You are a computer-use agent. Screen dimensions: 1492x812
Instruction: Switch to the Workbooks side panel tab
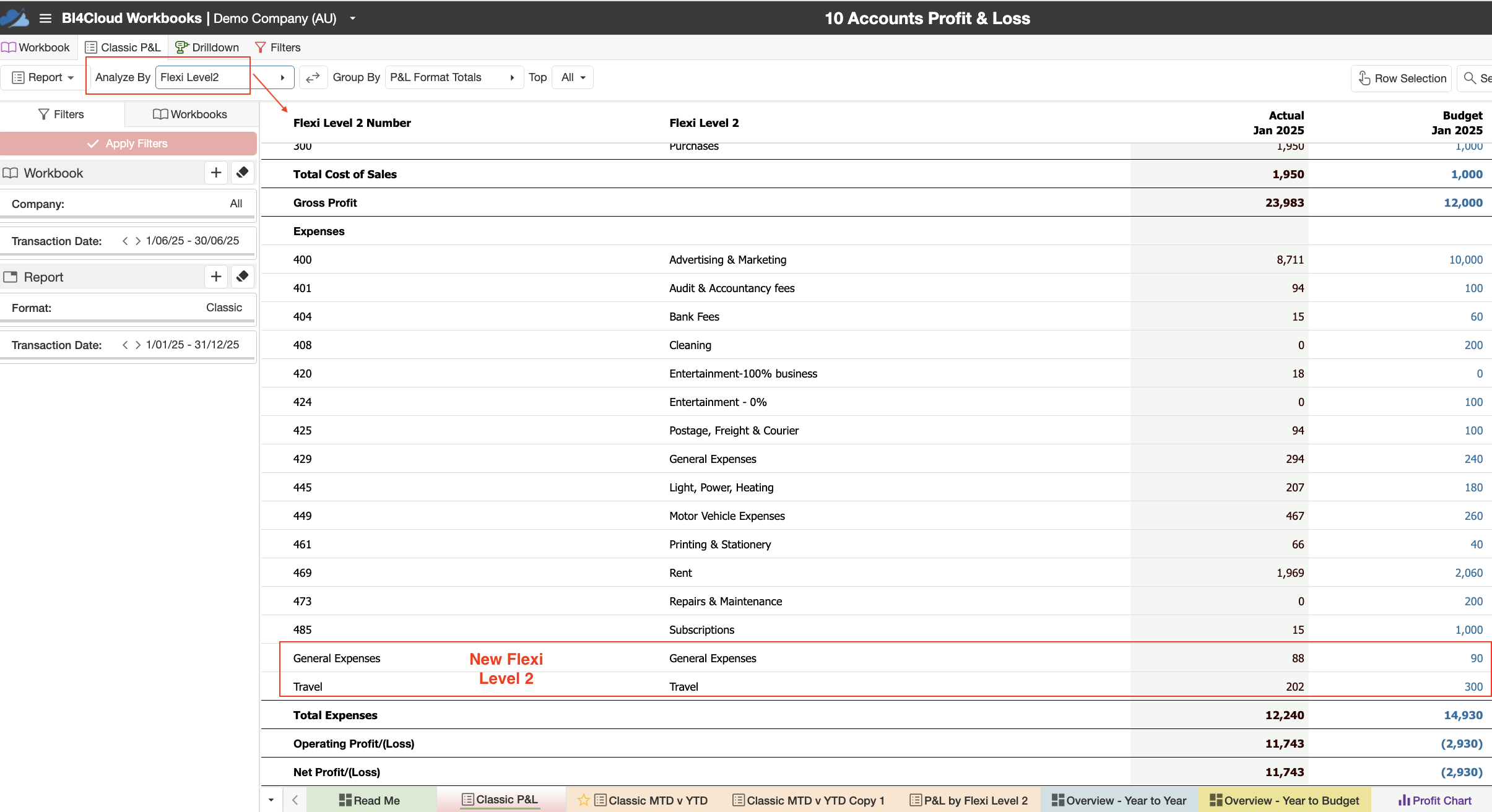(191, 114)
